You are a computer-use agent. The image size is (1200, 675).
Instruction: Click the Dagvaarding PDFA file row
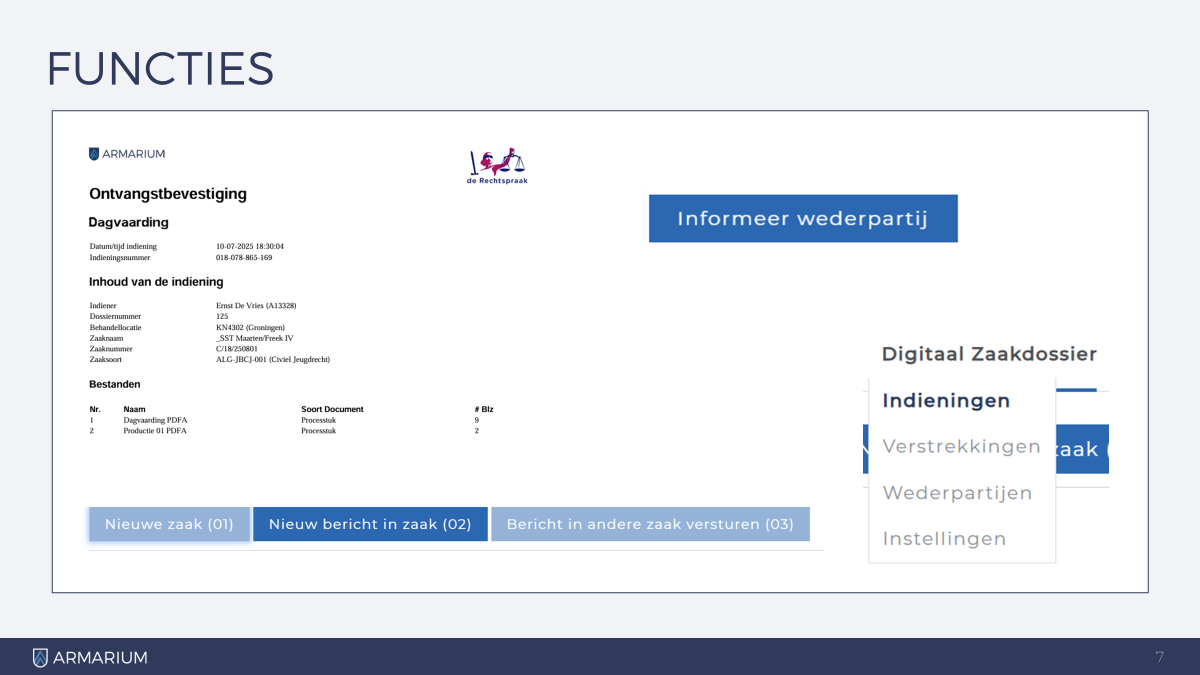pos(155,421)
